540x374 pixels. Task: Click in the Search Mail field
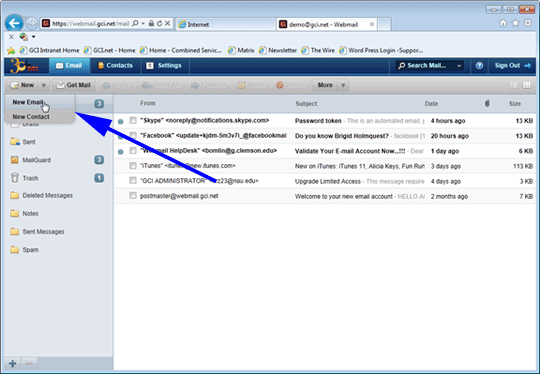tap(426, 65)
